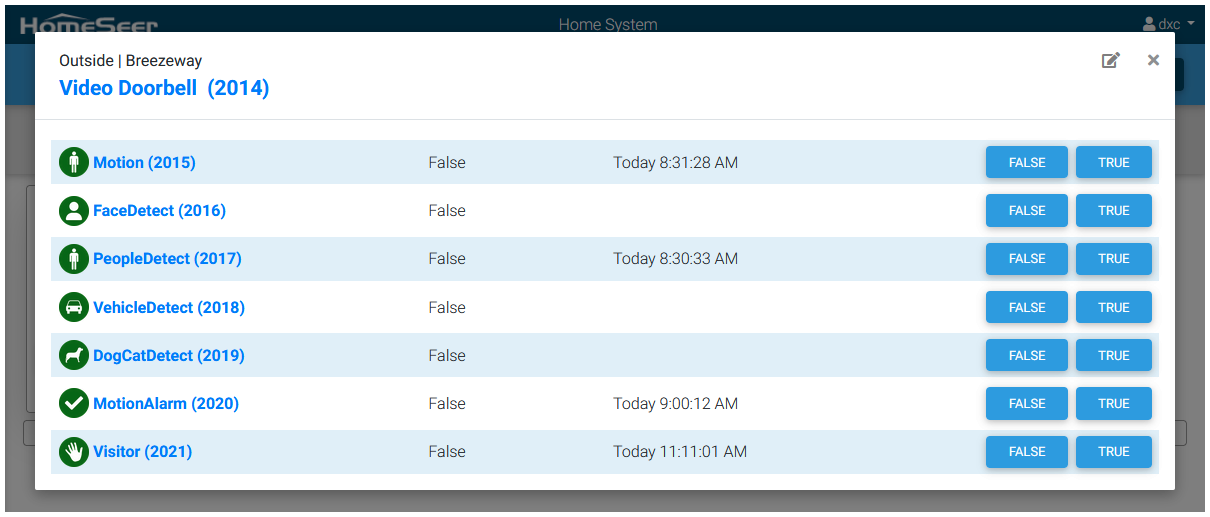Set VehicleDetect to TRUE

point(1113,307)
